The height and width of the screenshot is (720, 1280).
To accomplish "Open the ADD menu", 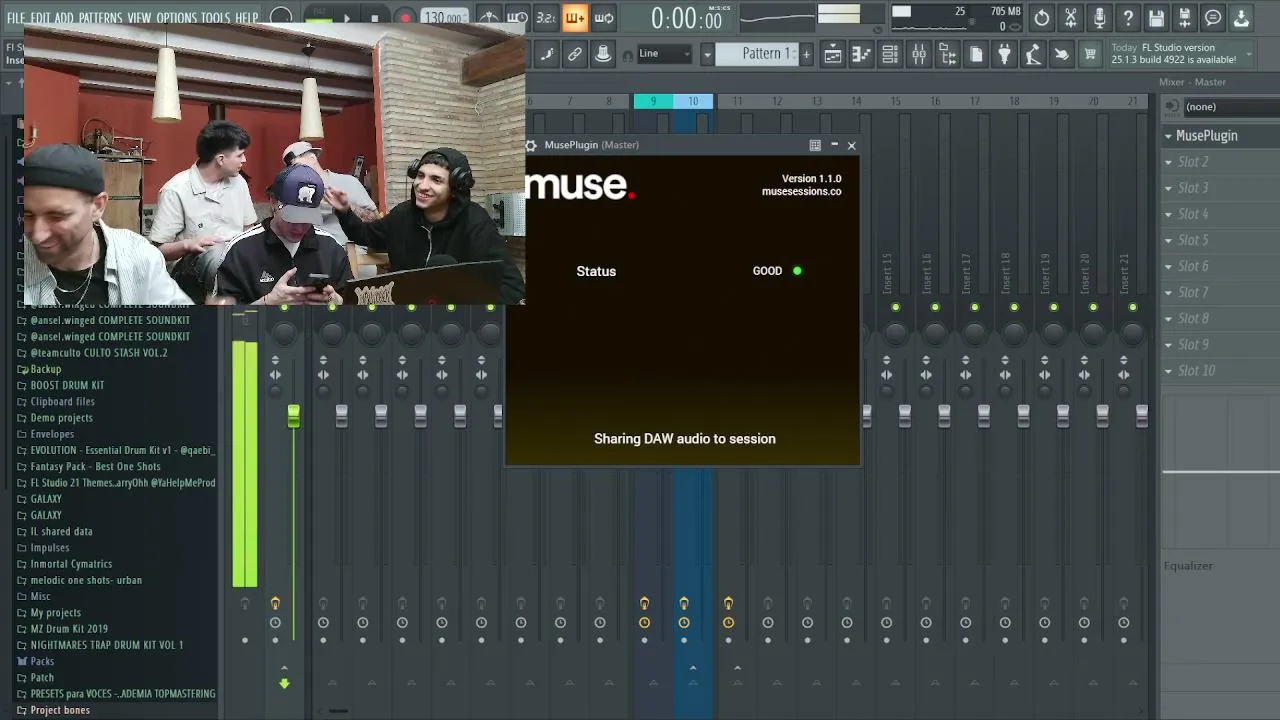I will coord(64,18).
